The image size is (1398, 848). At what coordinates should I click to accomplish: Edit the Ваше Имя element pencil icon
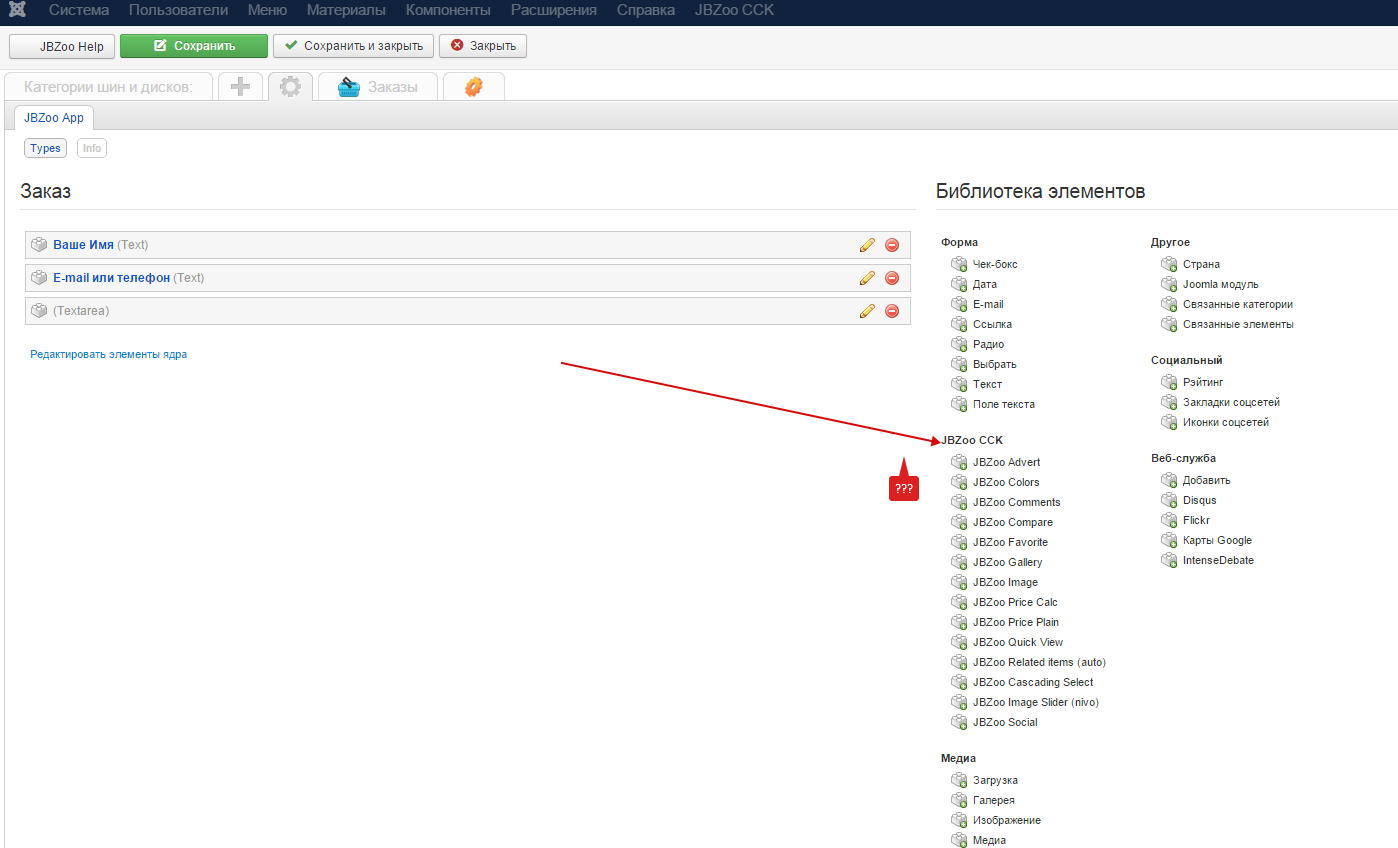[867, 245]
